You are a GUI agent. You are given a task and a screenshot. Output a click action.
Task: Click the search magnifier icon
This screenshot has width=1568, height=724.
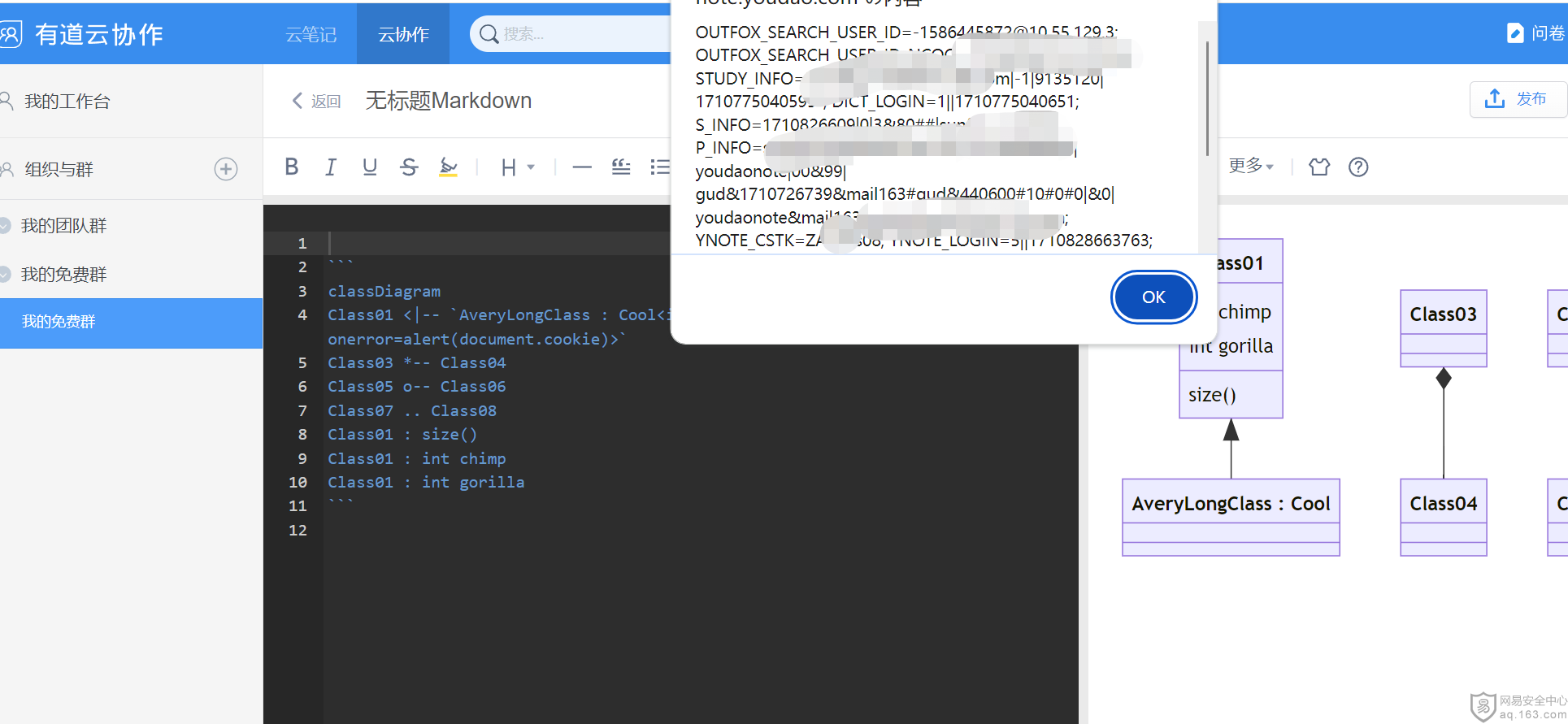[489, 34]
